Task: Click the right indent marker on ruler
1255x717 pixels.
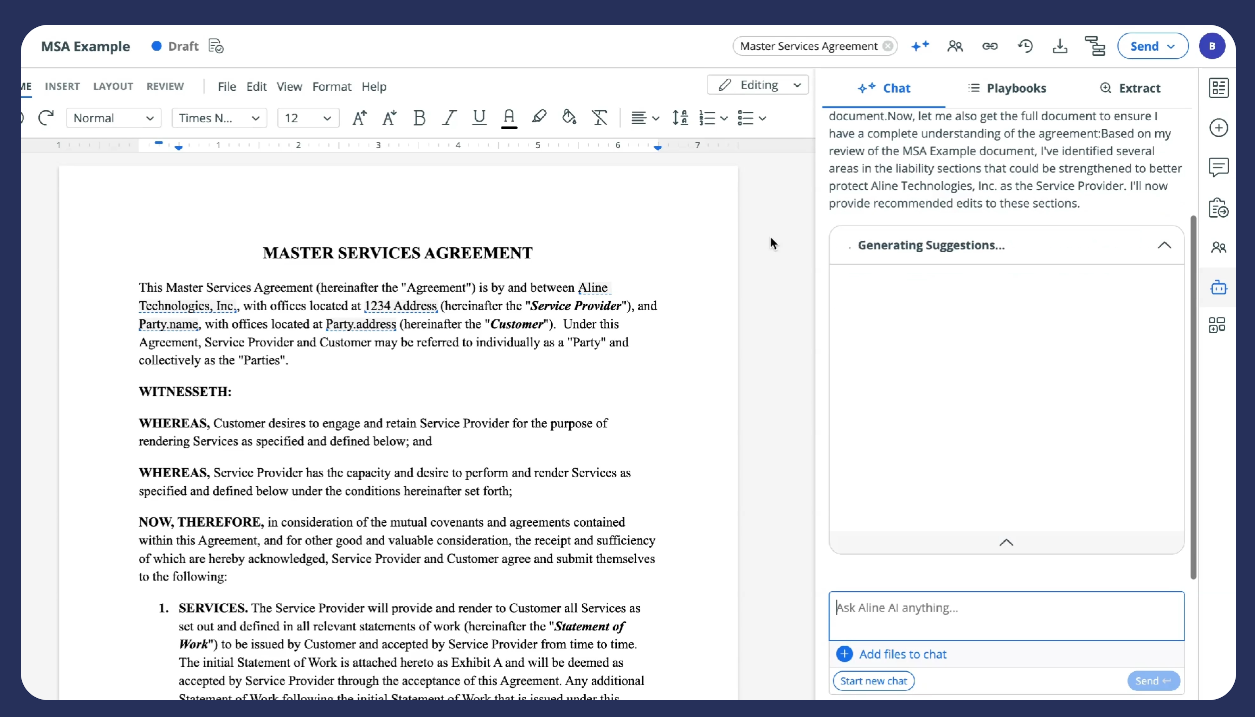Action: [657, 147]
